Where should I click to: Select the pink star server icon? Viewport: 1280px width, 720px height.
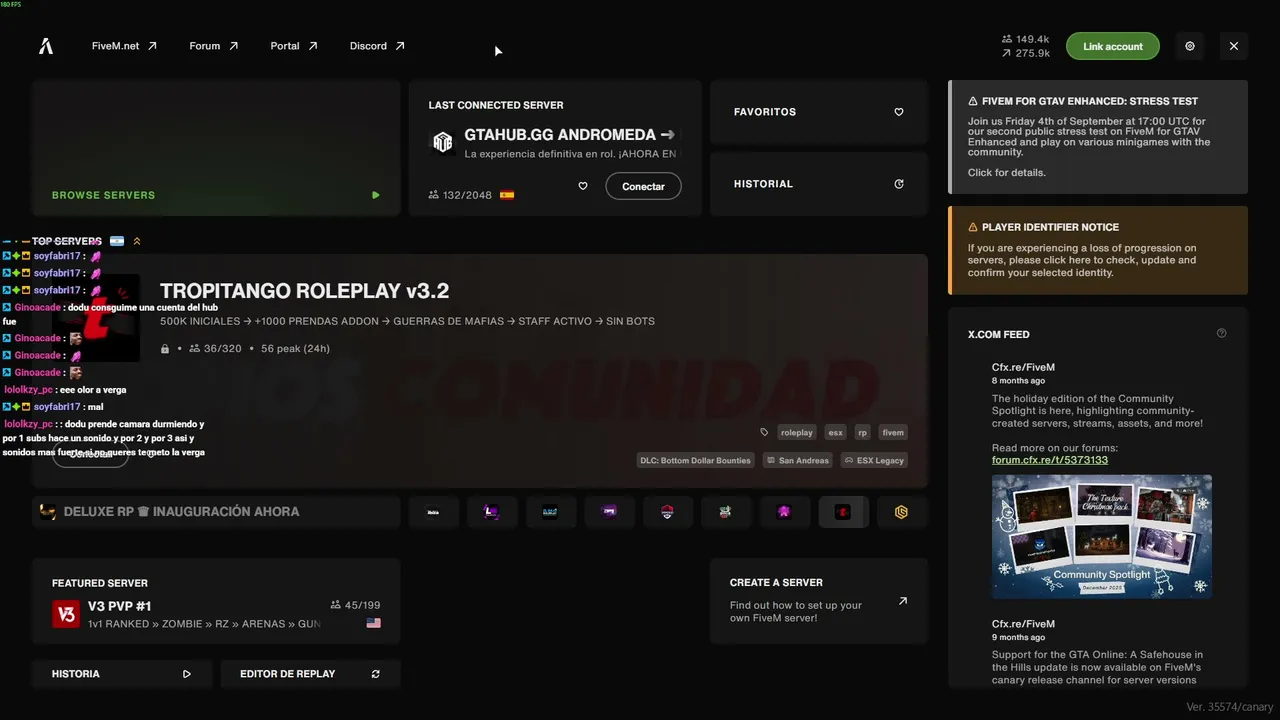click(784, 512)
